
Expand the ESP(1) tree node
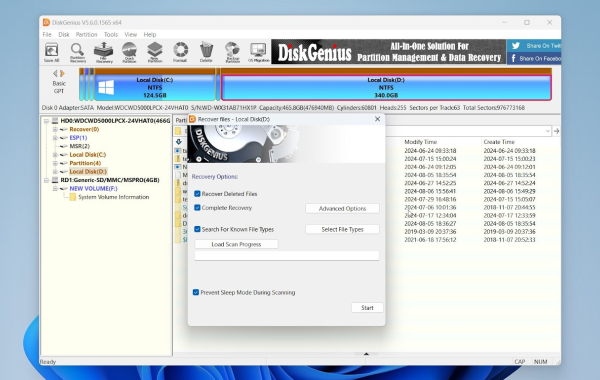coord(55,138)
